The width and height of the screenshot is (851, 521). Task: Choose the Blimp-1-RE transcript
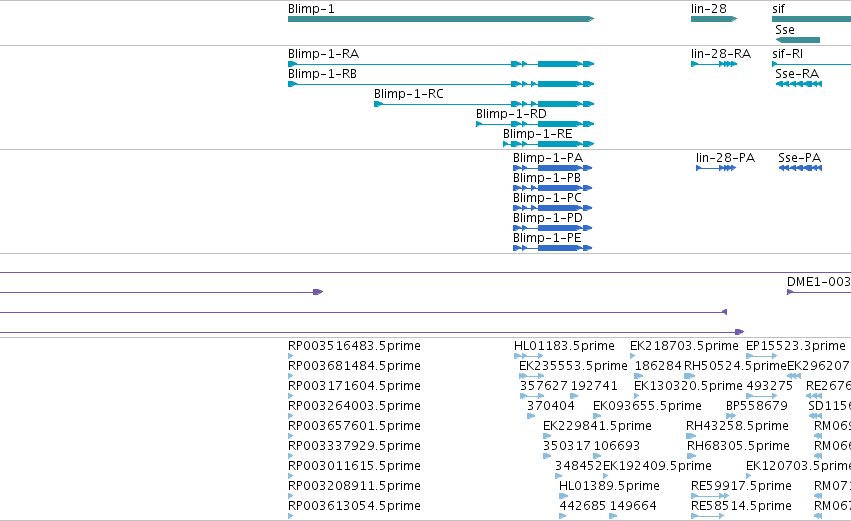point(549,144)
